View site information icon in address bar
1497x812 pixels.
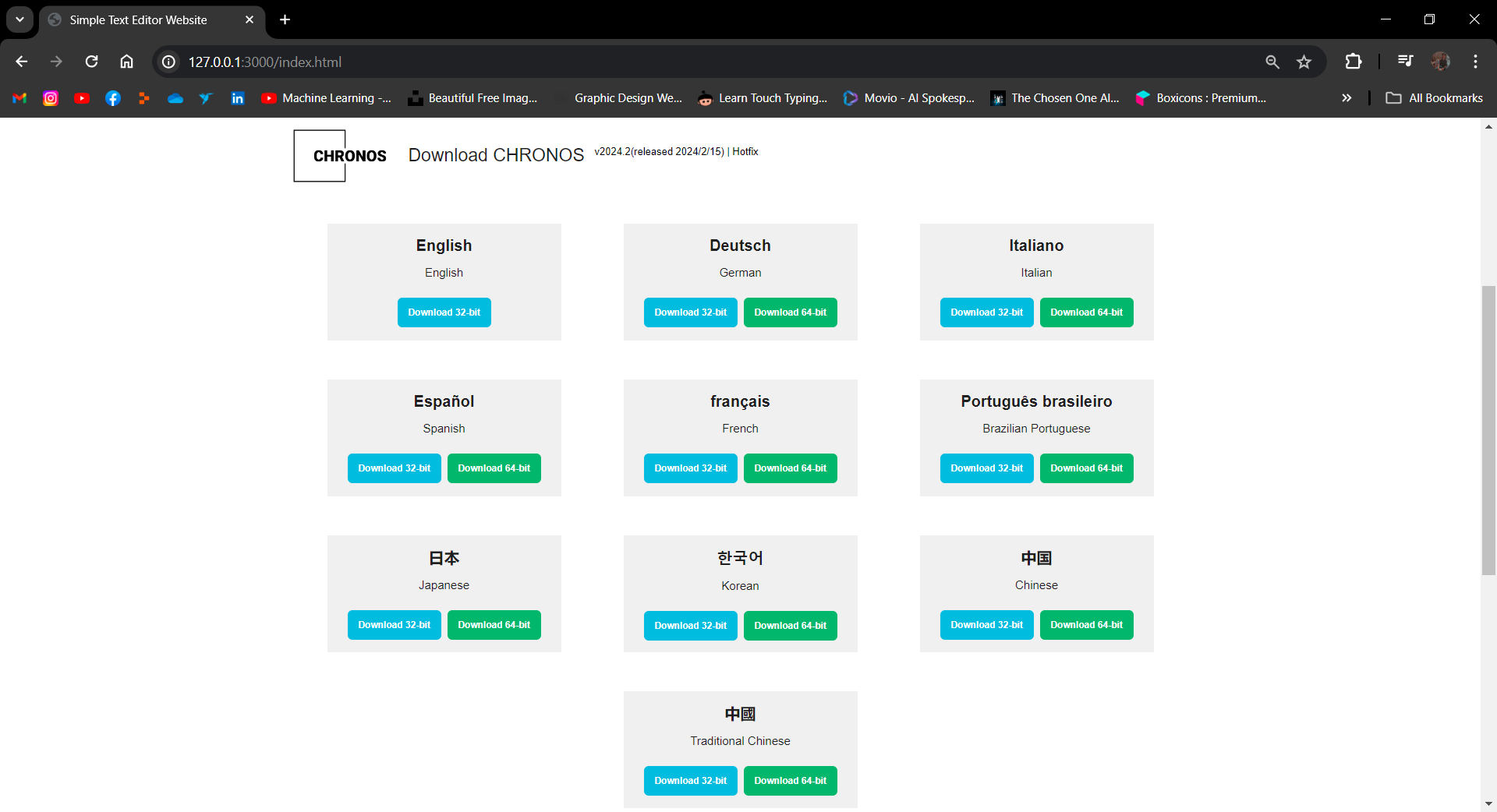tap(168, 62)
